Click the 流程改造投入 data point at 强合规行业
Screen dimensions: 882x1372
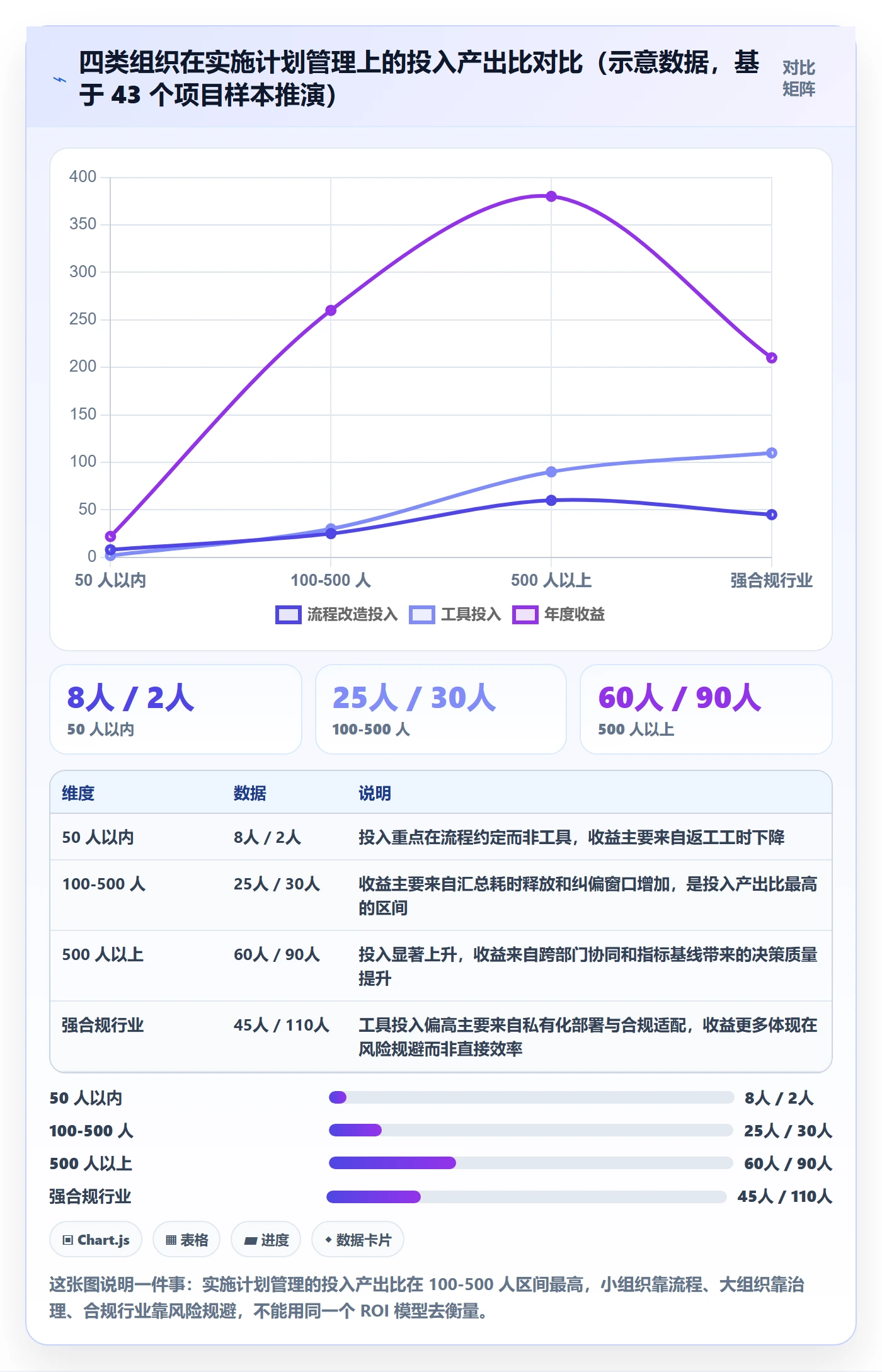(772, 515)
